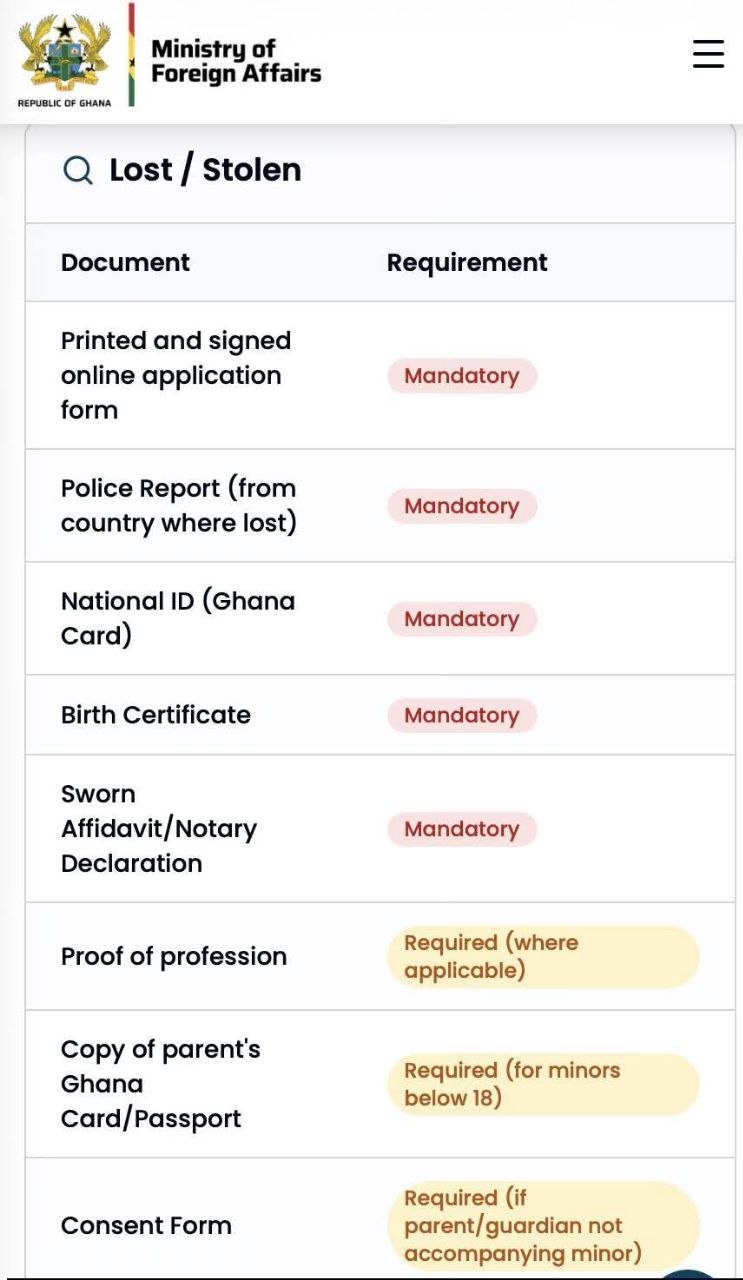
Task: Tap Mandatory badge for National ID row
Action: (x=462, y=619)
